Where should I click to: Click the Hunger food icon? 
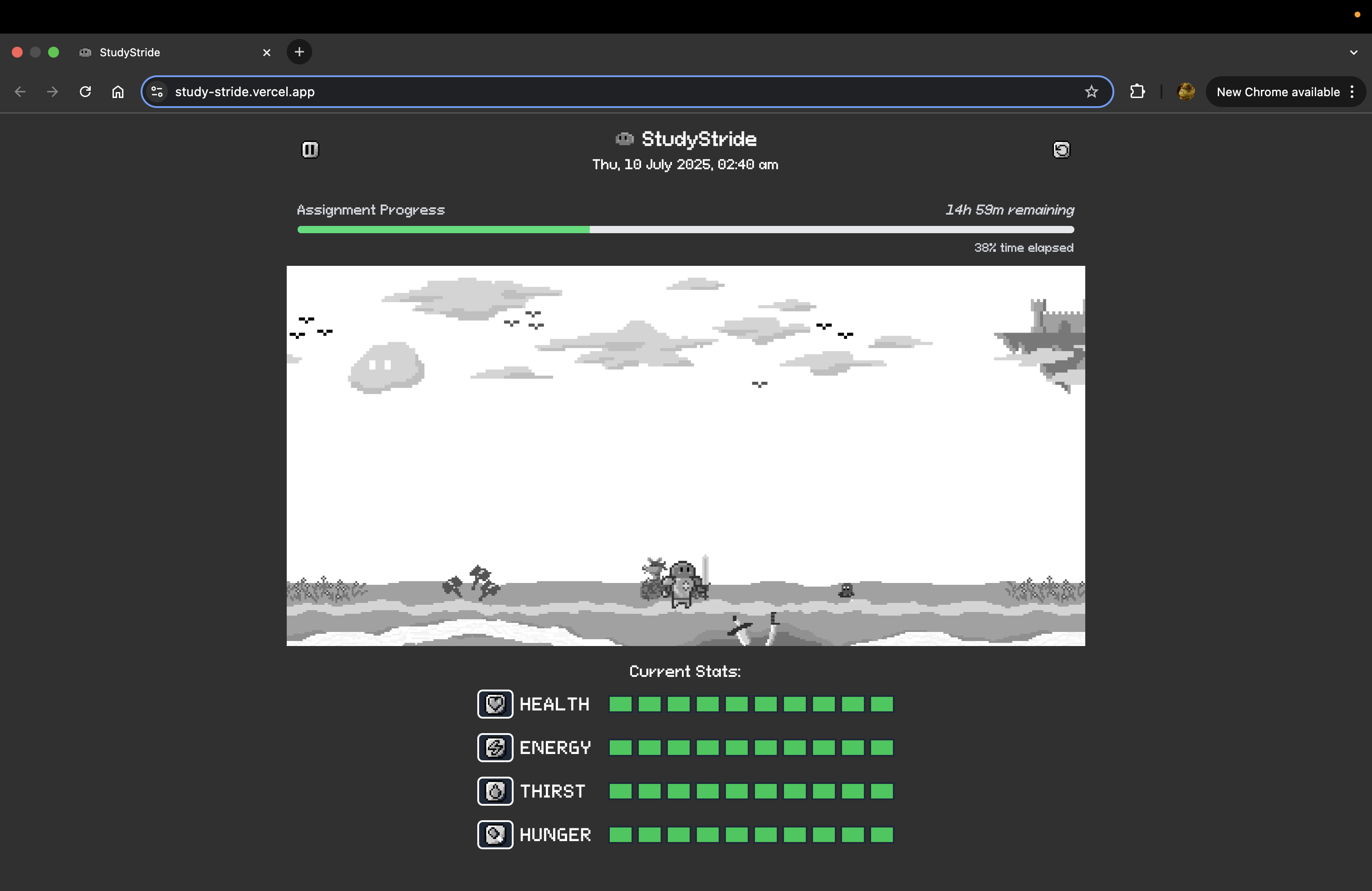coord(495,835)
